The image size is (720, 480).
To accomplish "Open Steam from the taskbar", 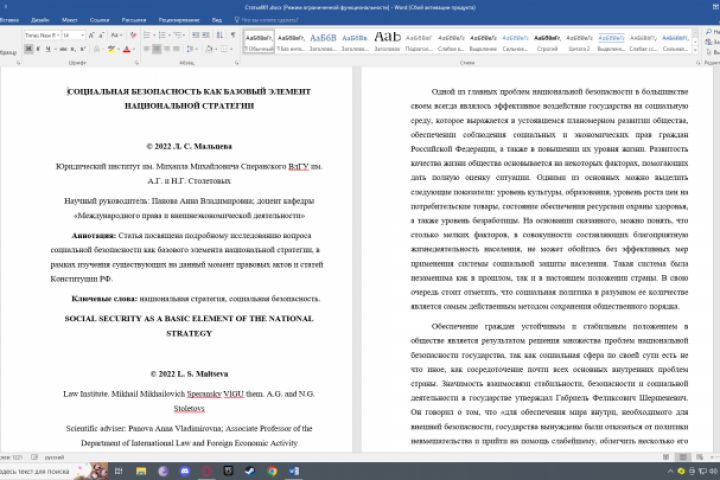I will tap(249, 471).
